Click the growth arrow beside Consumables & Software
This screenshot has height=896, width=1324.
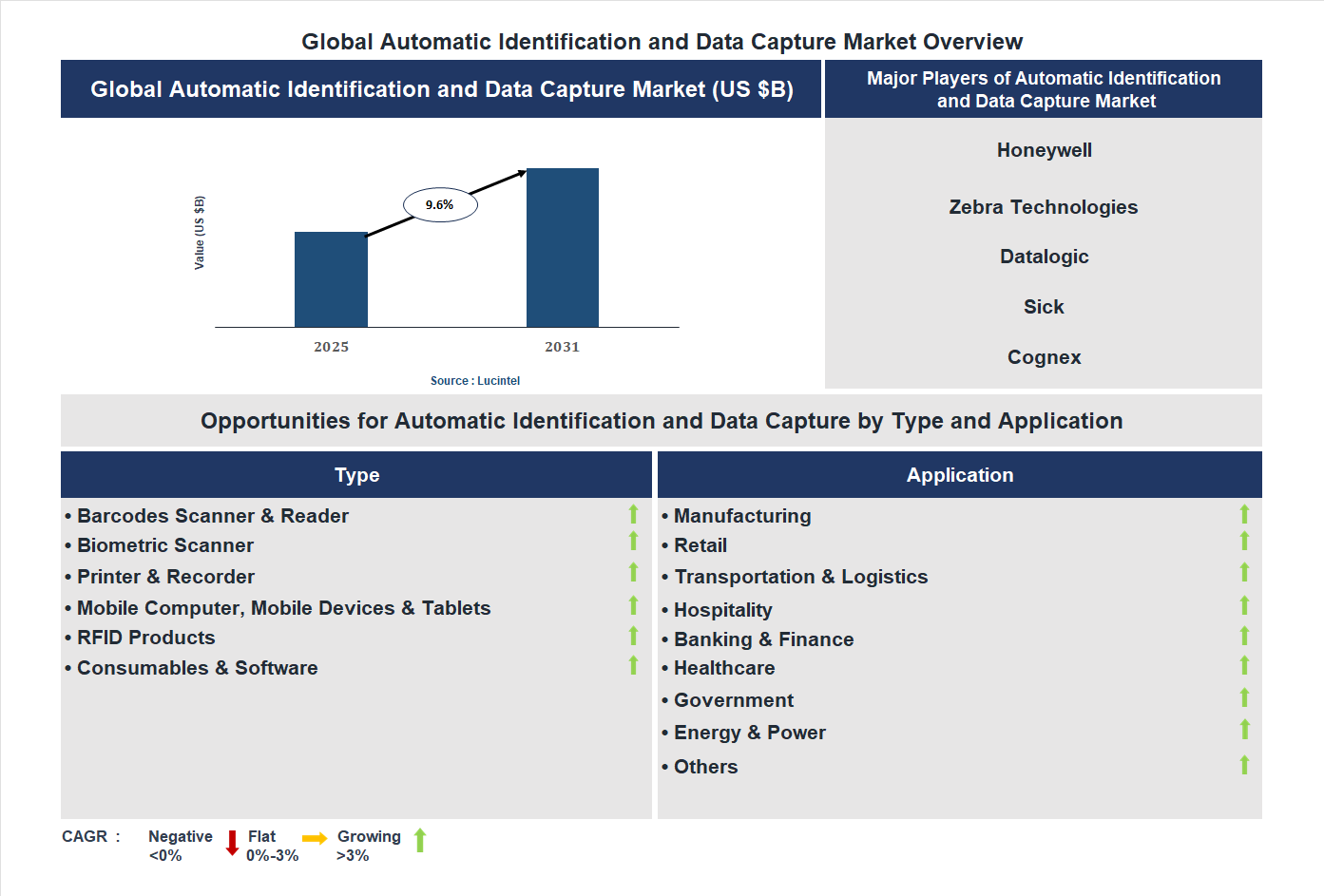[633, 666]
